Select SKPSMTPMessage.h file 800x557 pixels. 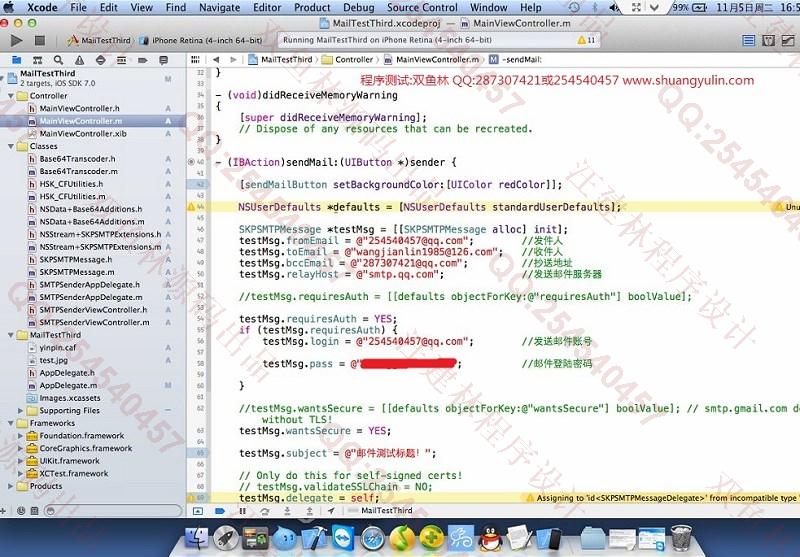coord(76,260)
